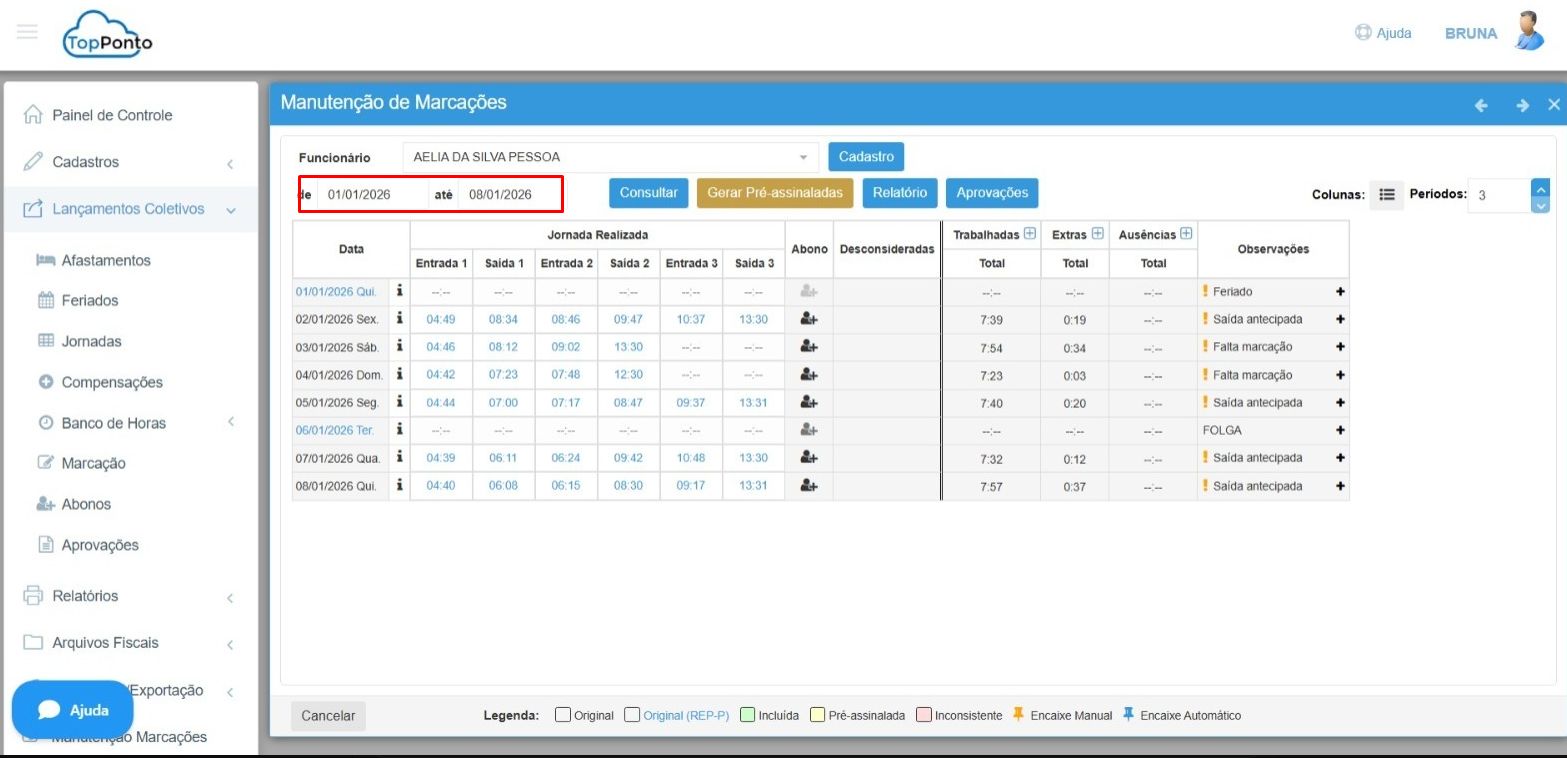The width and height of the screenshot is (1567, 758).
Task: Click the BRUNA user avatar
Action: coord(1528,32)
